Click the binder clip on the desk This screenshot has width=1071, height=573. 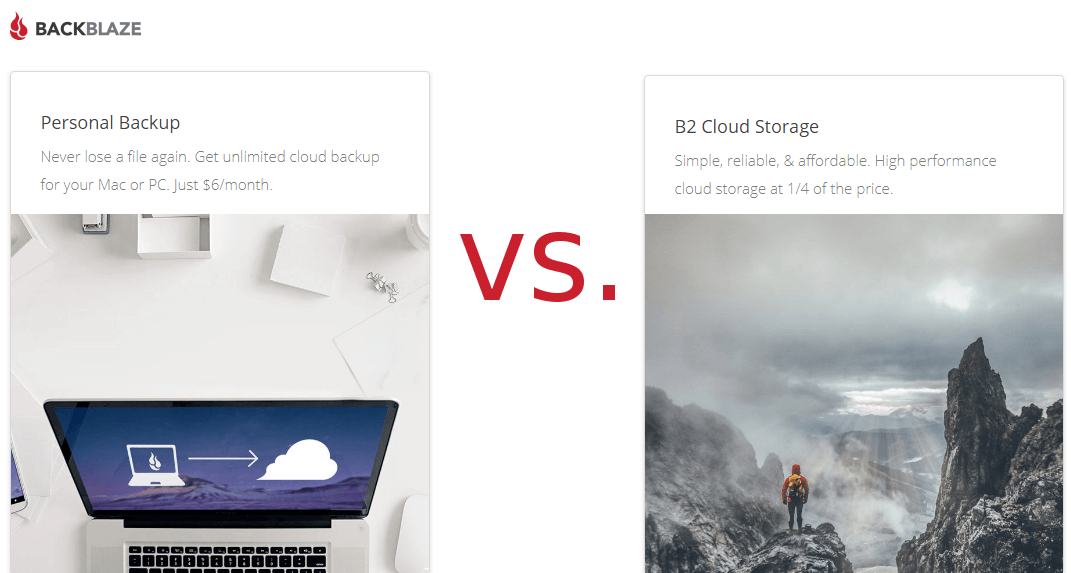382,285
